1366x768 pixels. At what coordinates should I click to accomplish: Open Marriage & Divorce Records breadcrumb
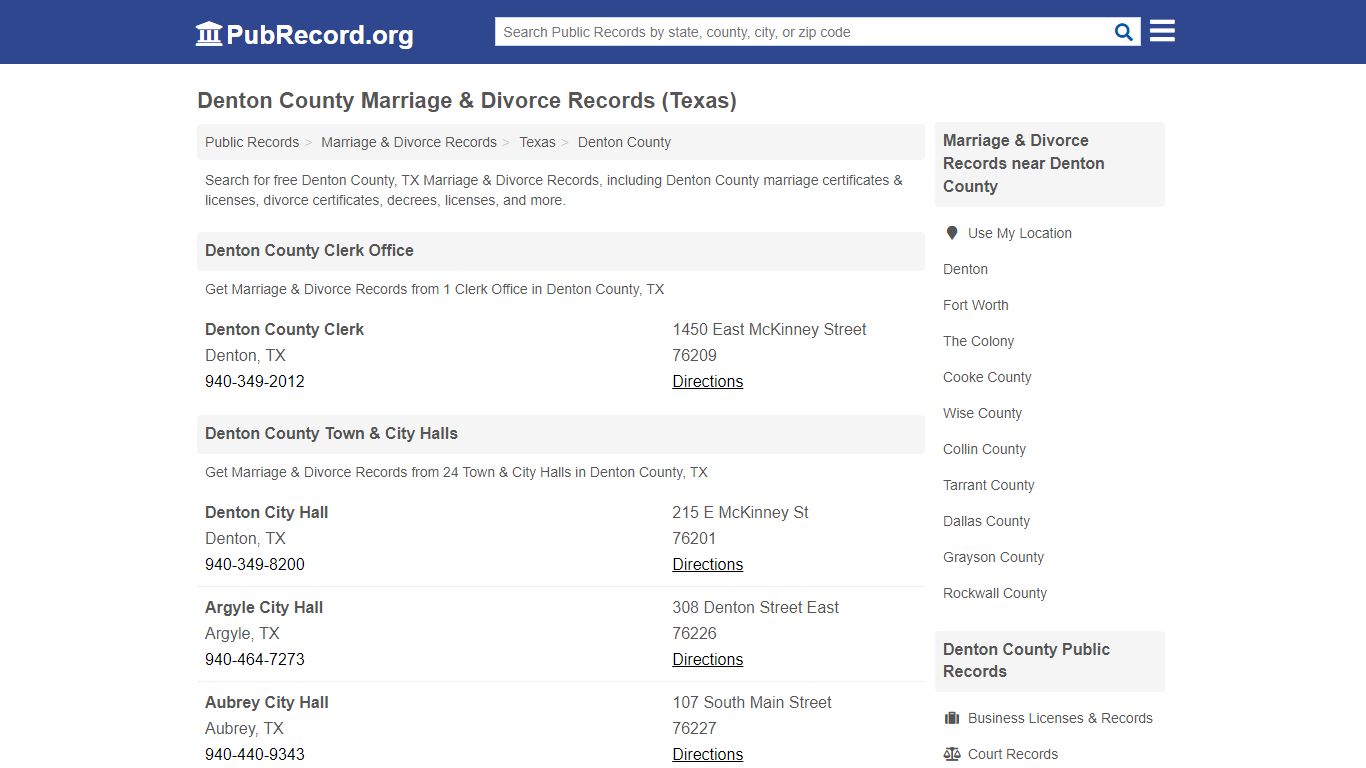point(409,142)
